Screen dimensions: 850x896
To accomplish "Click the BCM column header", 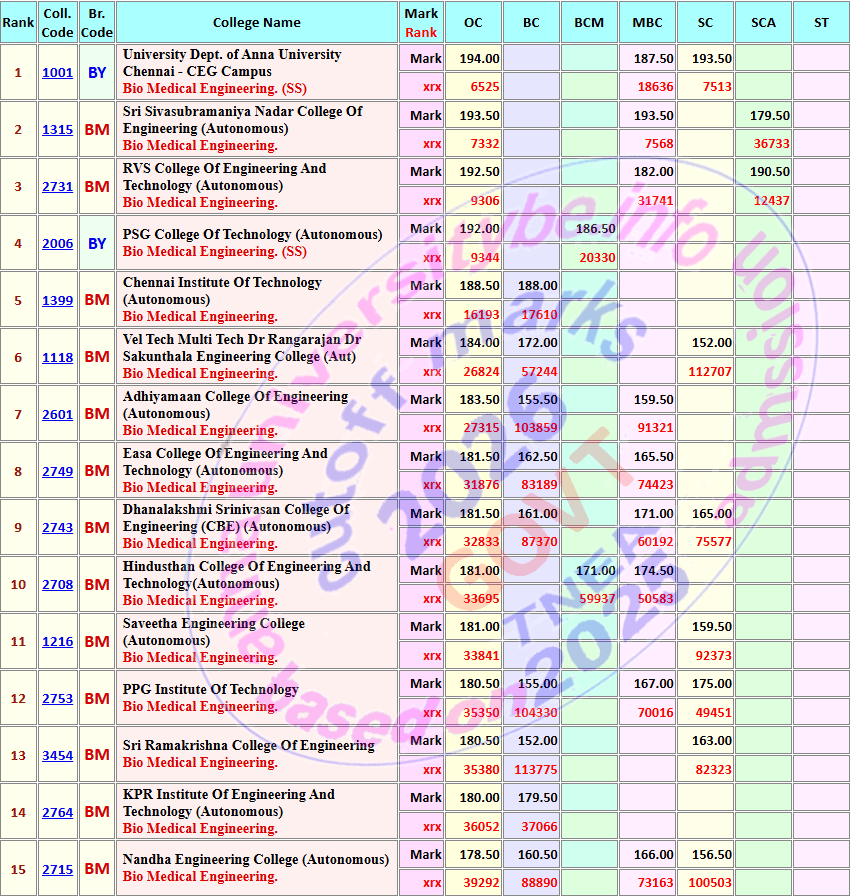I will pyautogui.click(x=589, y=22).
